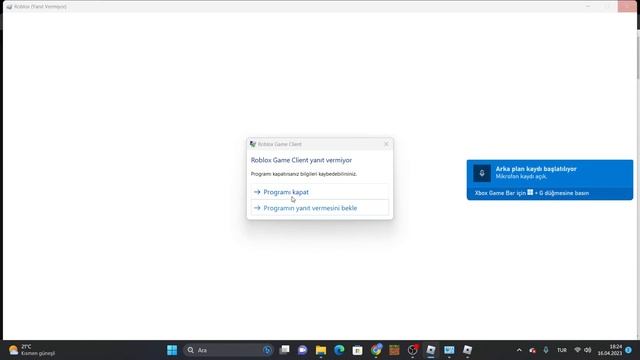
Task: Open Google Chrome from the taskbar
Action: tap(376, 350)
